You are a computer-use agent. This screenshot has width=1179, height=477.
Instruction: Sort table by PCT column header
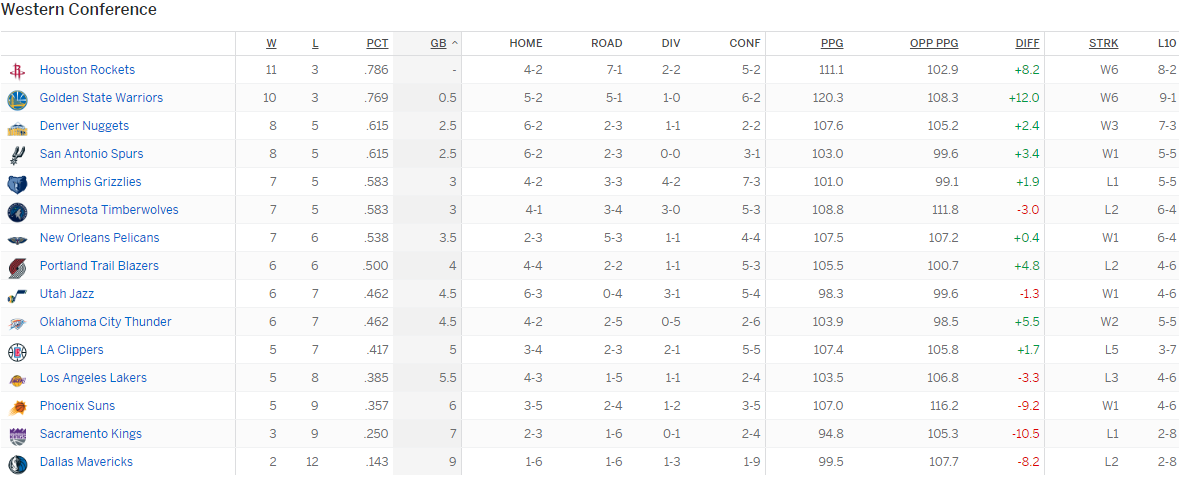tap(377, 43)
